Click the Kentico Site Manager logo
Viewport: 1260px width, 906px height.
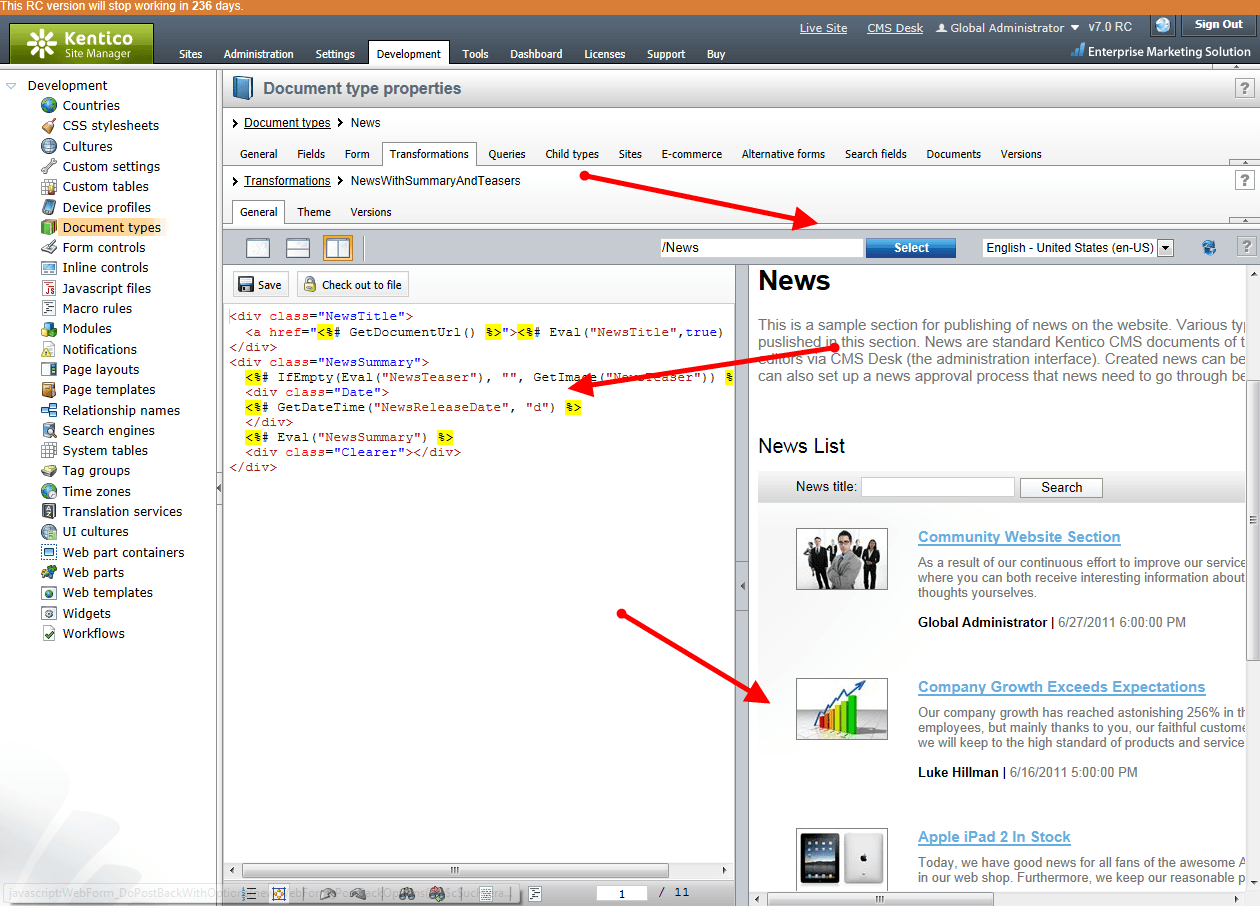click(x=82, y=44)
